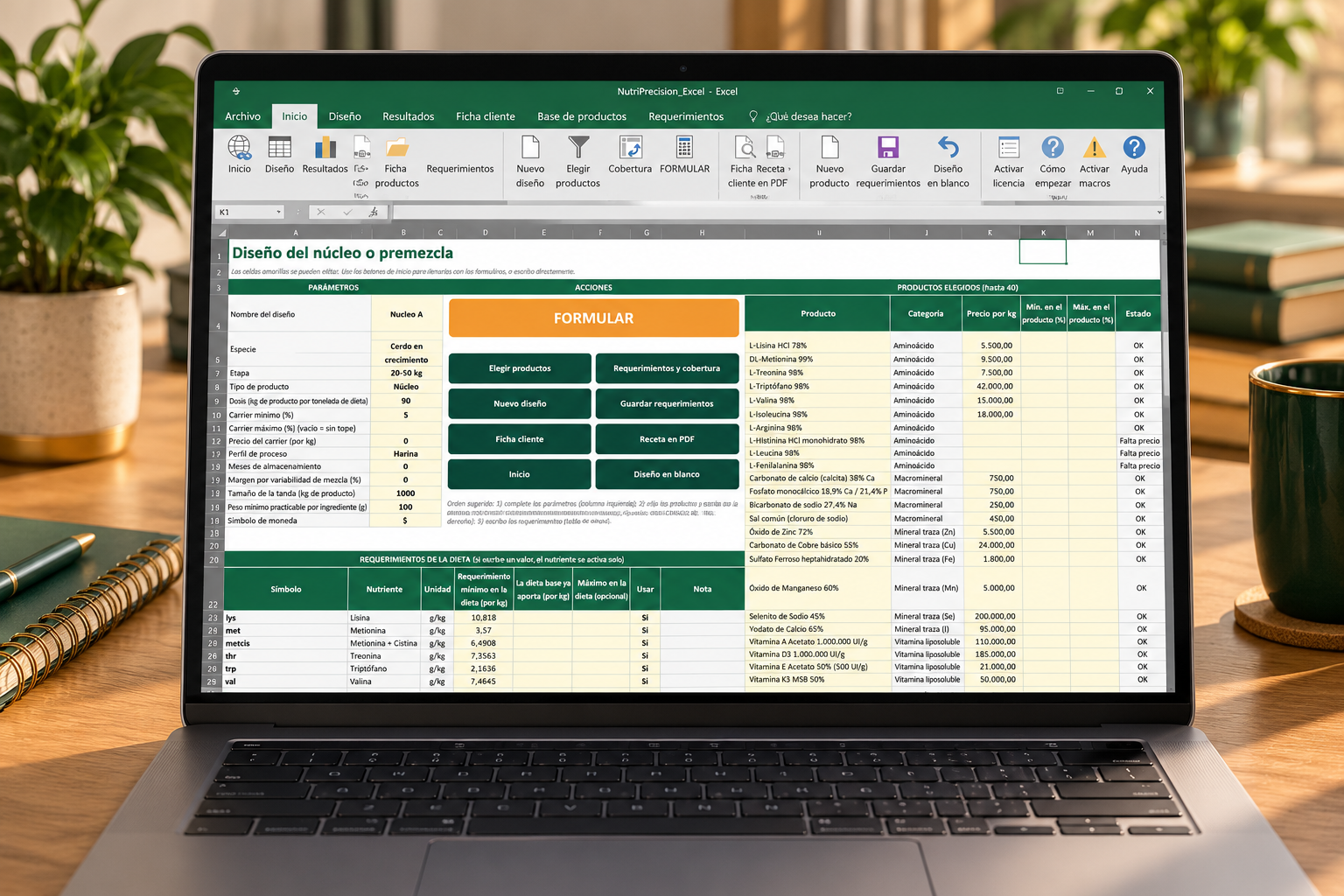
Task: Click the green Diseño en blanco button
Action: (667, 474)
